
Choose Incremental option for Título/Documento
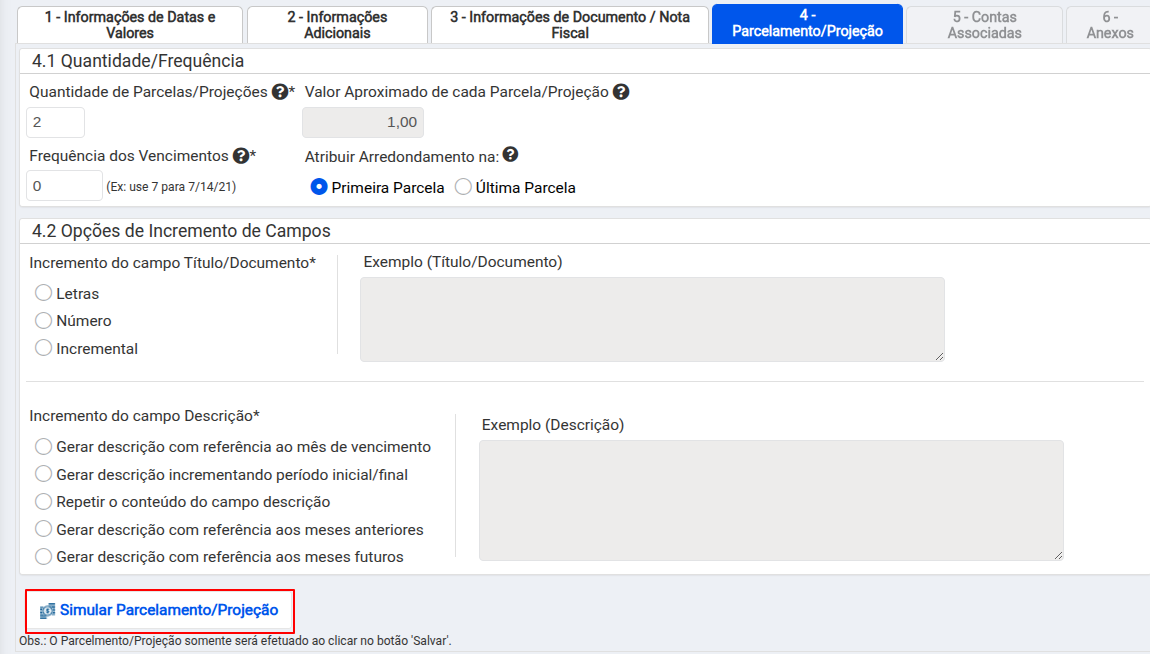(43, 348)
